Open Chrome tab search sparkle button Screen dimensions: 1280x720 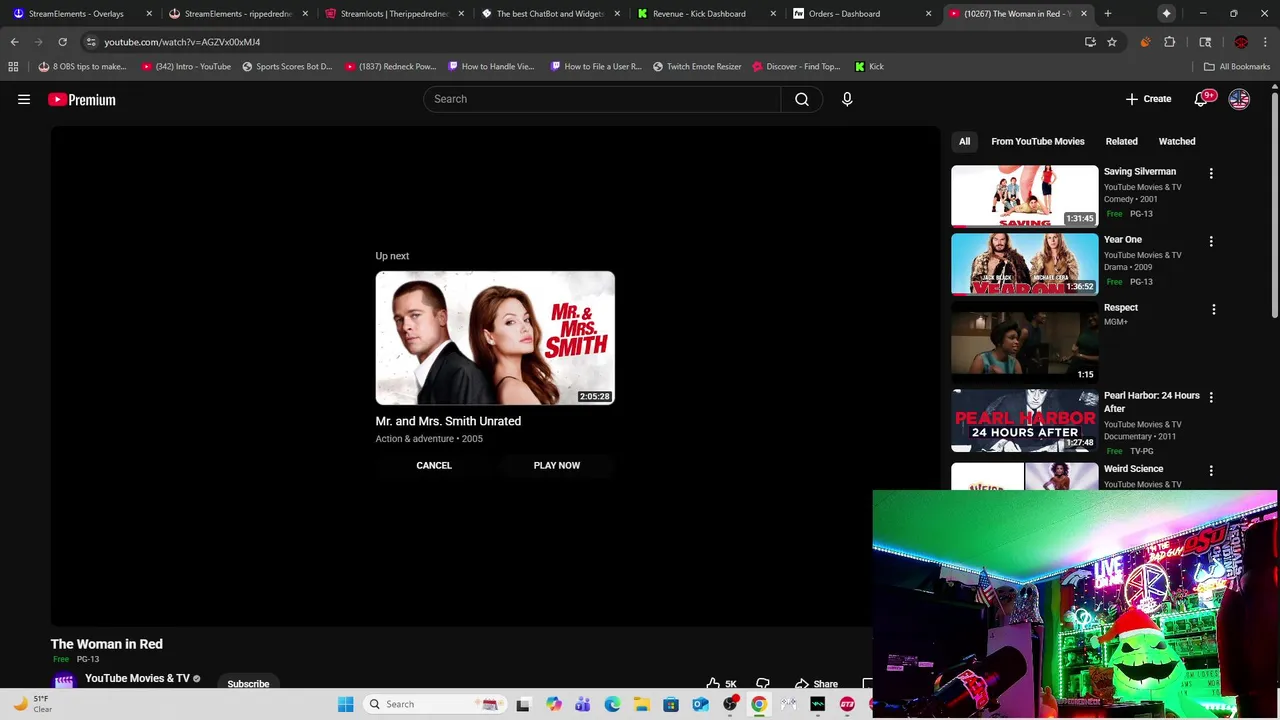click(x=1166, y=13)
